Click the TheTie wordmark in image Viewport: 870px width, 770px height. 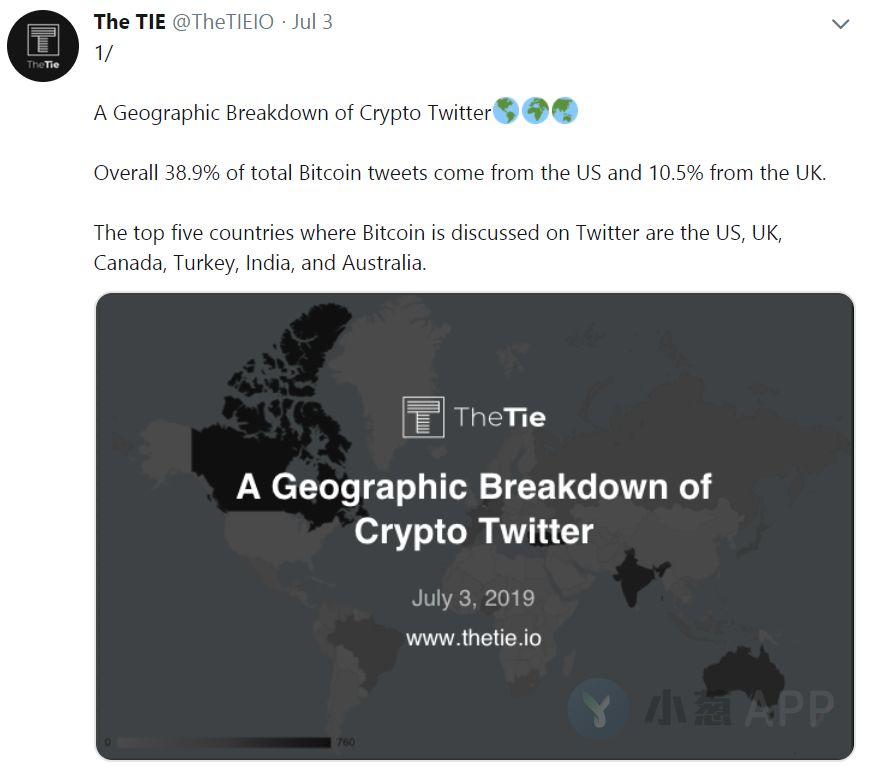[x=499, y=417]
